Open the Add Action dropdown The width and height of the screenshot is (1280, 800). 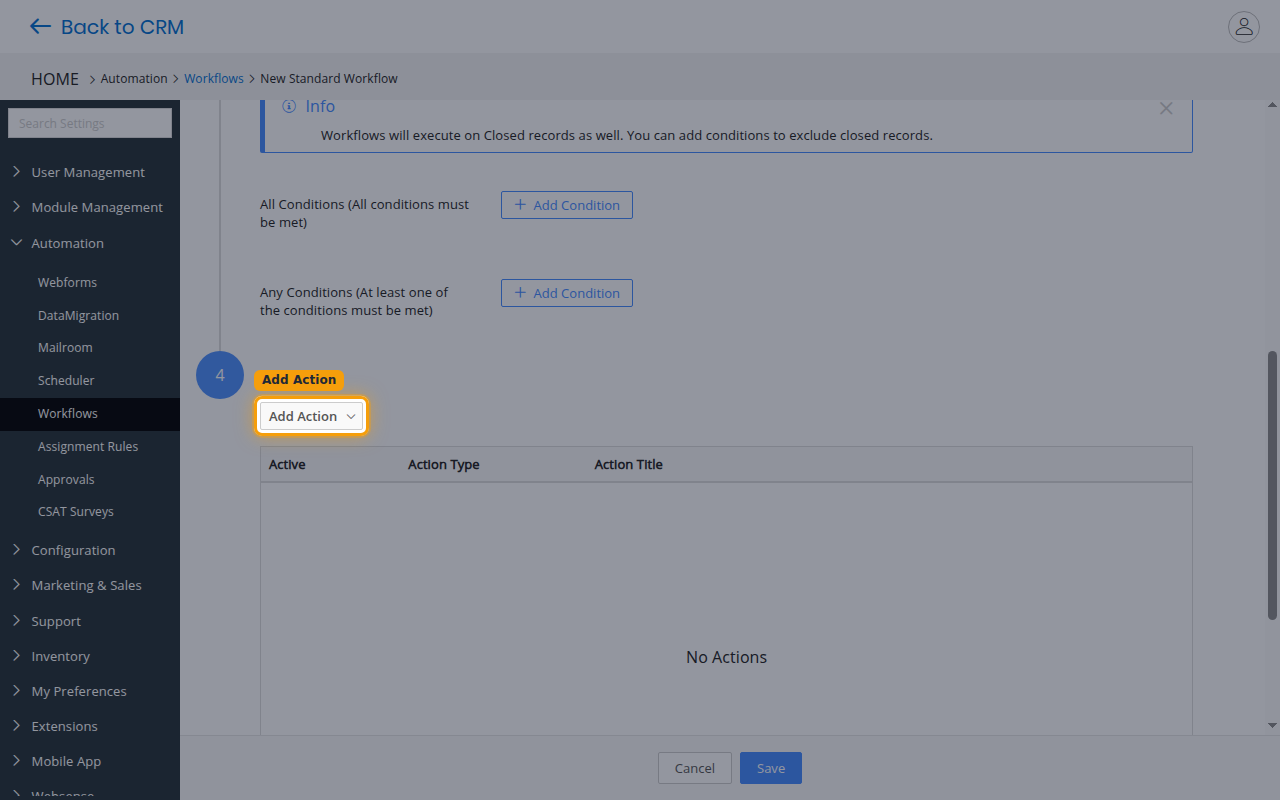point(311,416)
